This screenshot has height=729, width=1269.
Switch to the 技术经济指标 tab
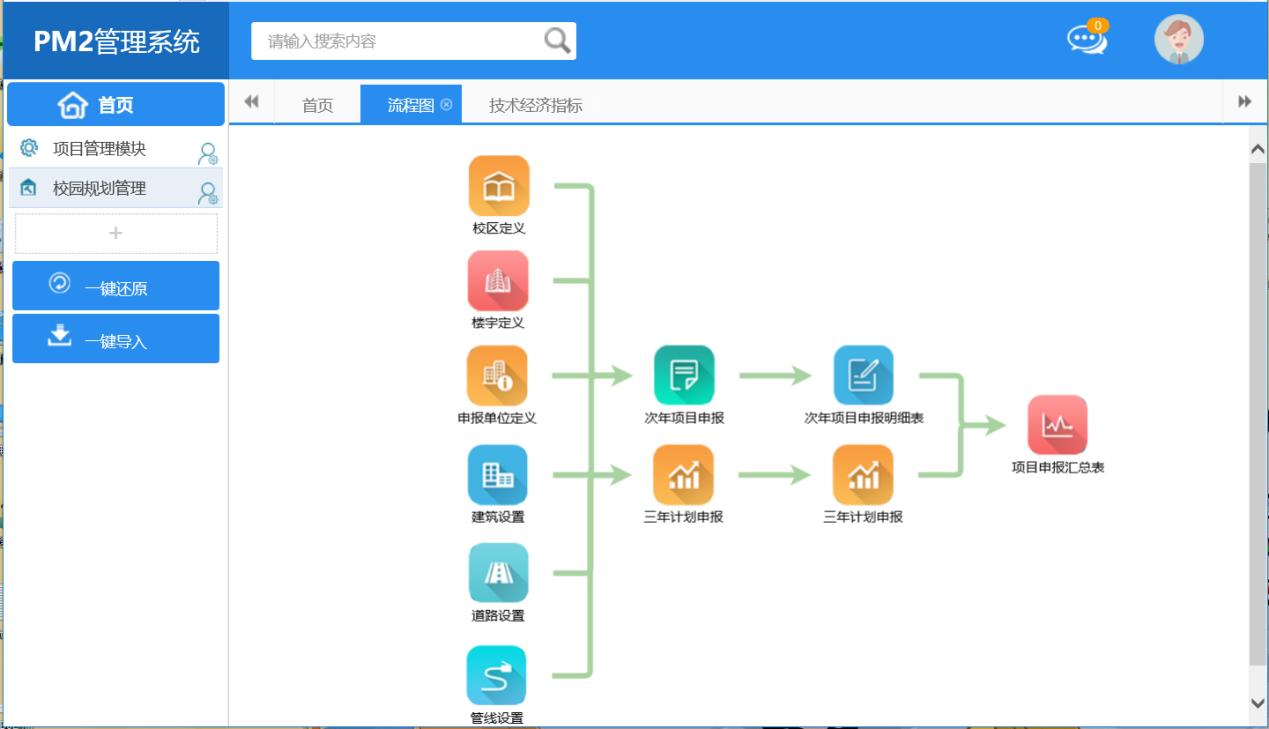[x=535, y=105]
